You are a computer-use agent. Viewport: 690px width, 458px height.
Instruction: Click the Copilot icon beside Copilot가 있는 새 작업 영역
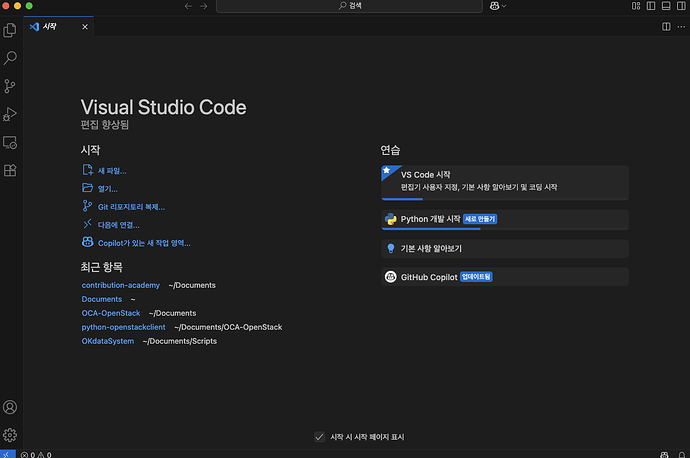88,242
